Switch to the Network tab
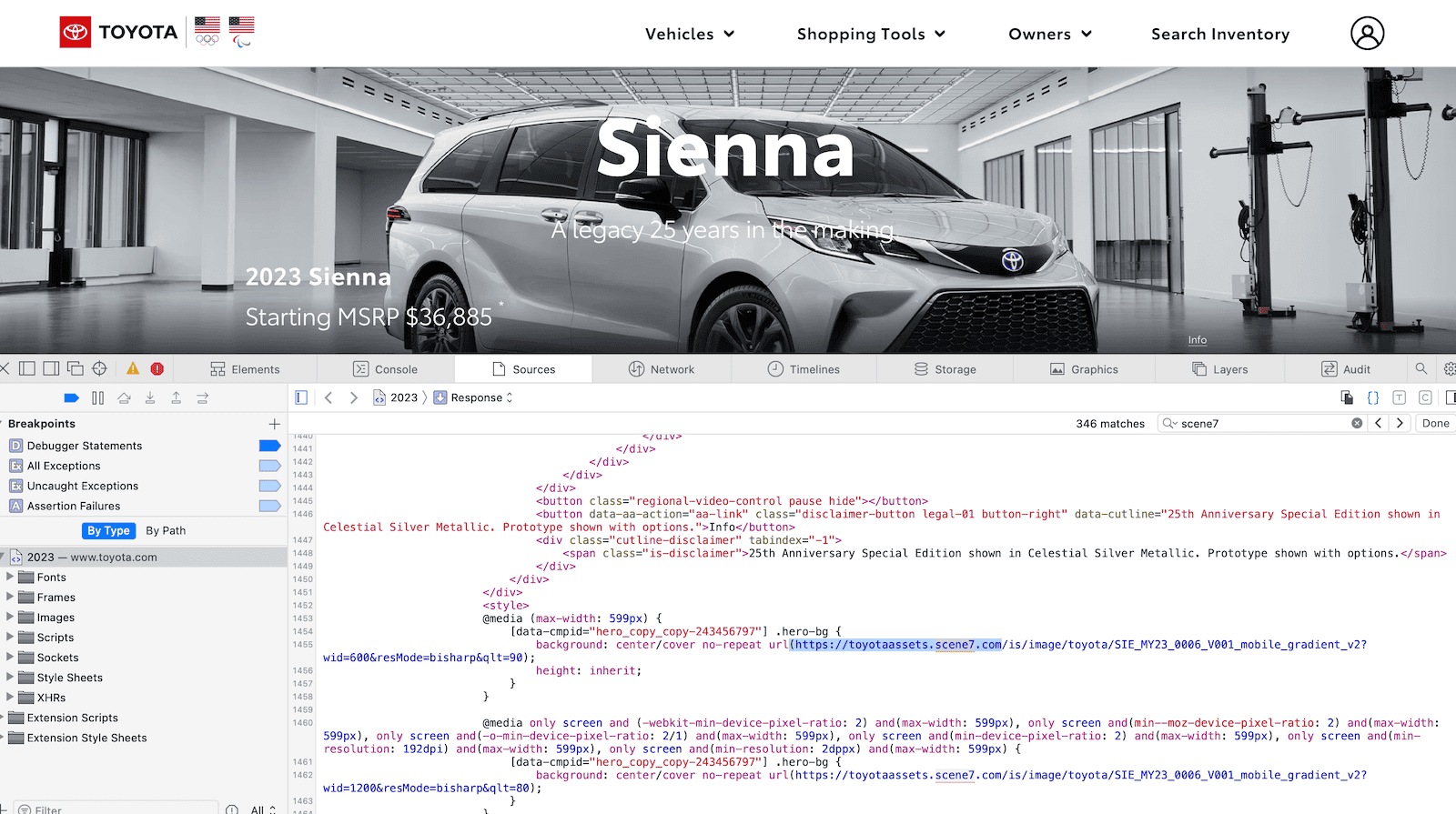 tap(662, 369)
